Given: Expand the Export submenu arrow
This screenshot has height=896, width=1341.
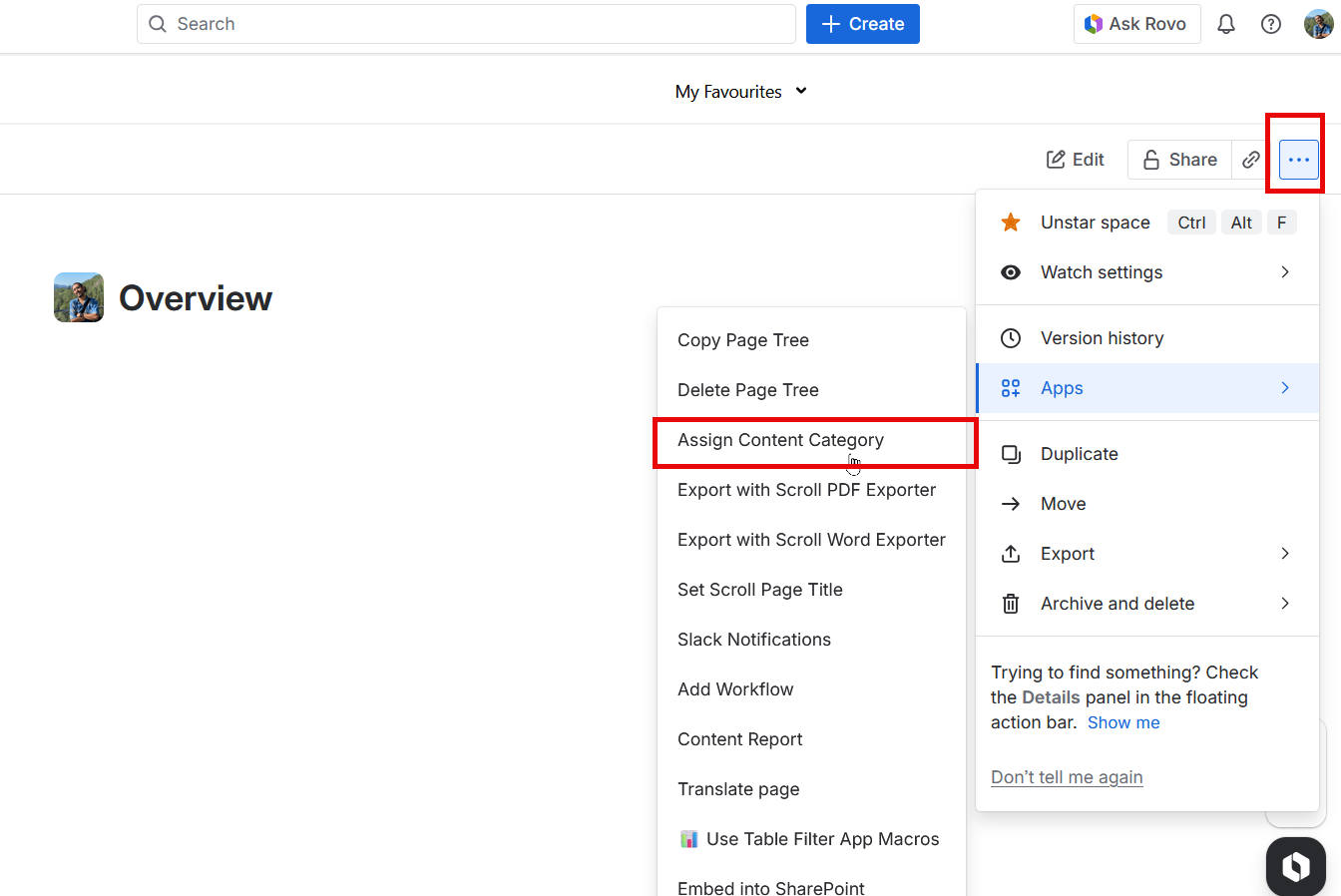Looking at the screenshot, I should (x=1285, y=554).
